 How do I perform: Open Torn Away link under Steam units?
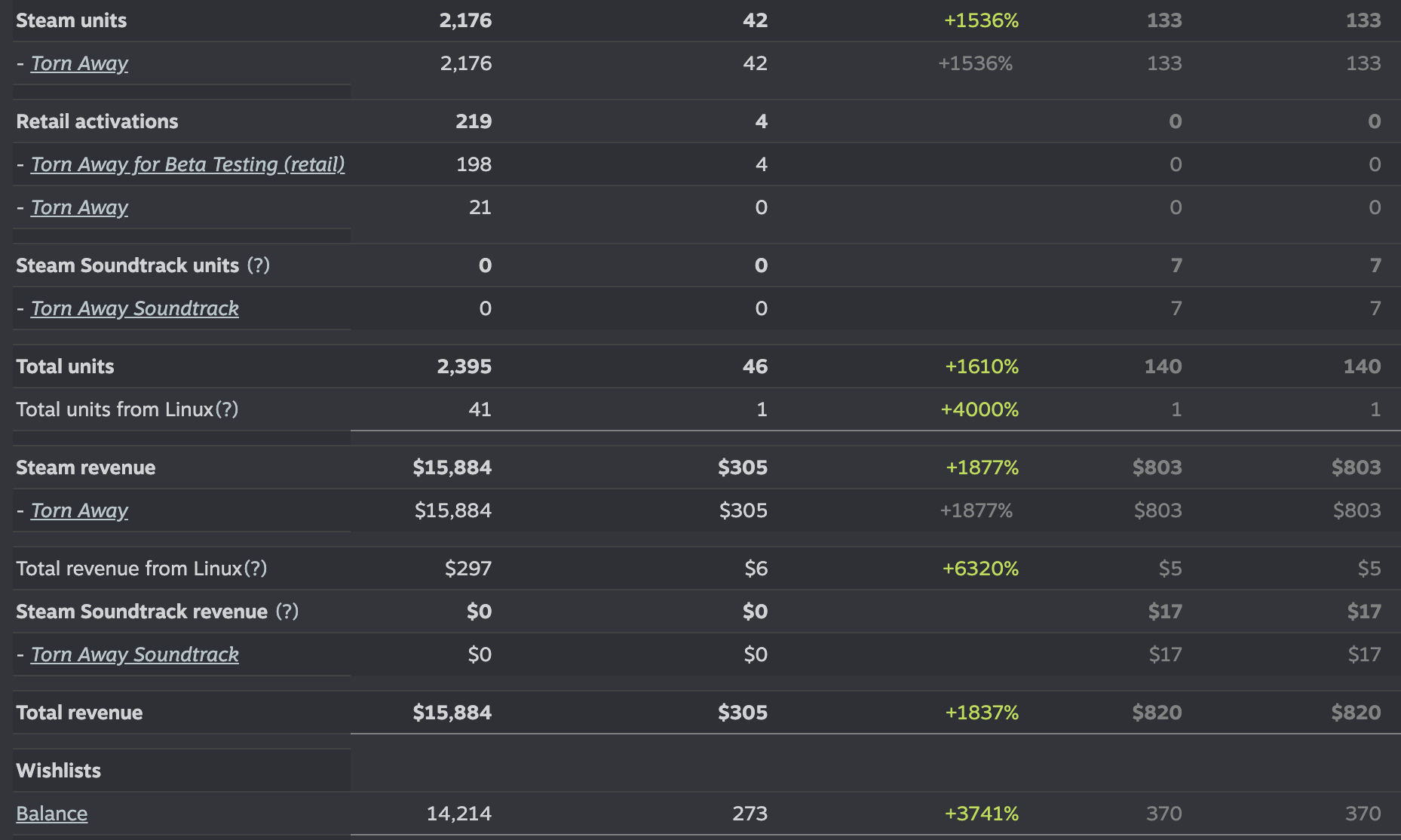tap(79, 63)
